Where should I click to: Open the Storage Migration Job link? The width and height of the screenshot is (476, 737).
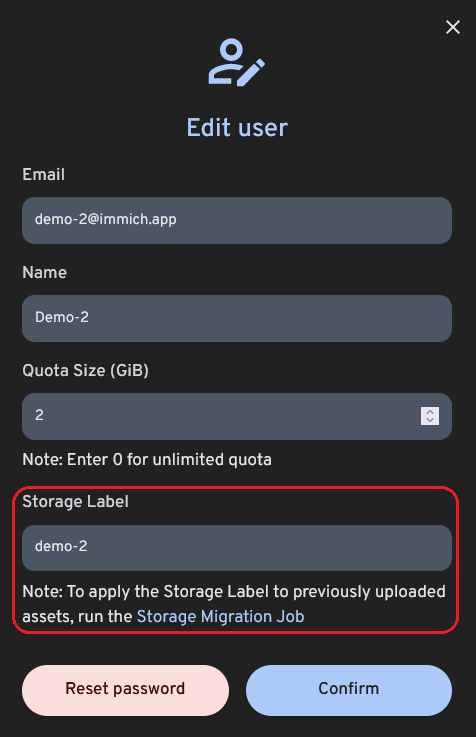click(220, 617)
